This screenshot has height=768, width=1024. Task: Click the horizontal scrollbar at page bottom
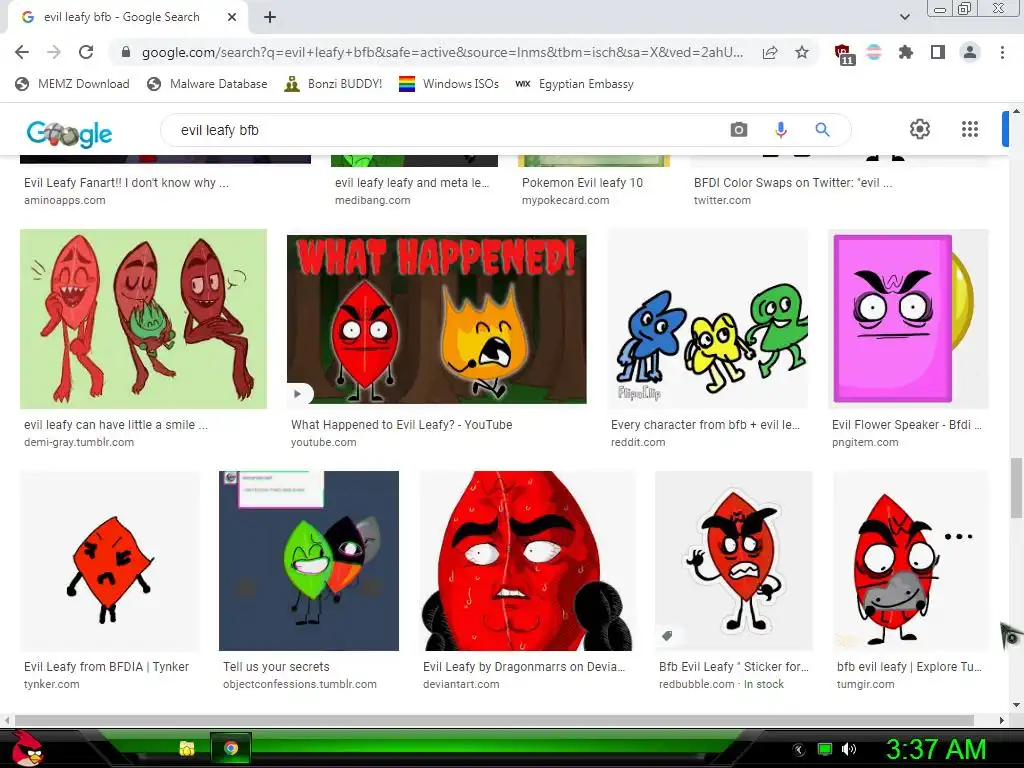click(x=494, y=720)
